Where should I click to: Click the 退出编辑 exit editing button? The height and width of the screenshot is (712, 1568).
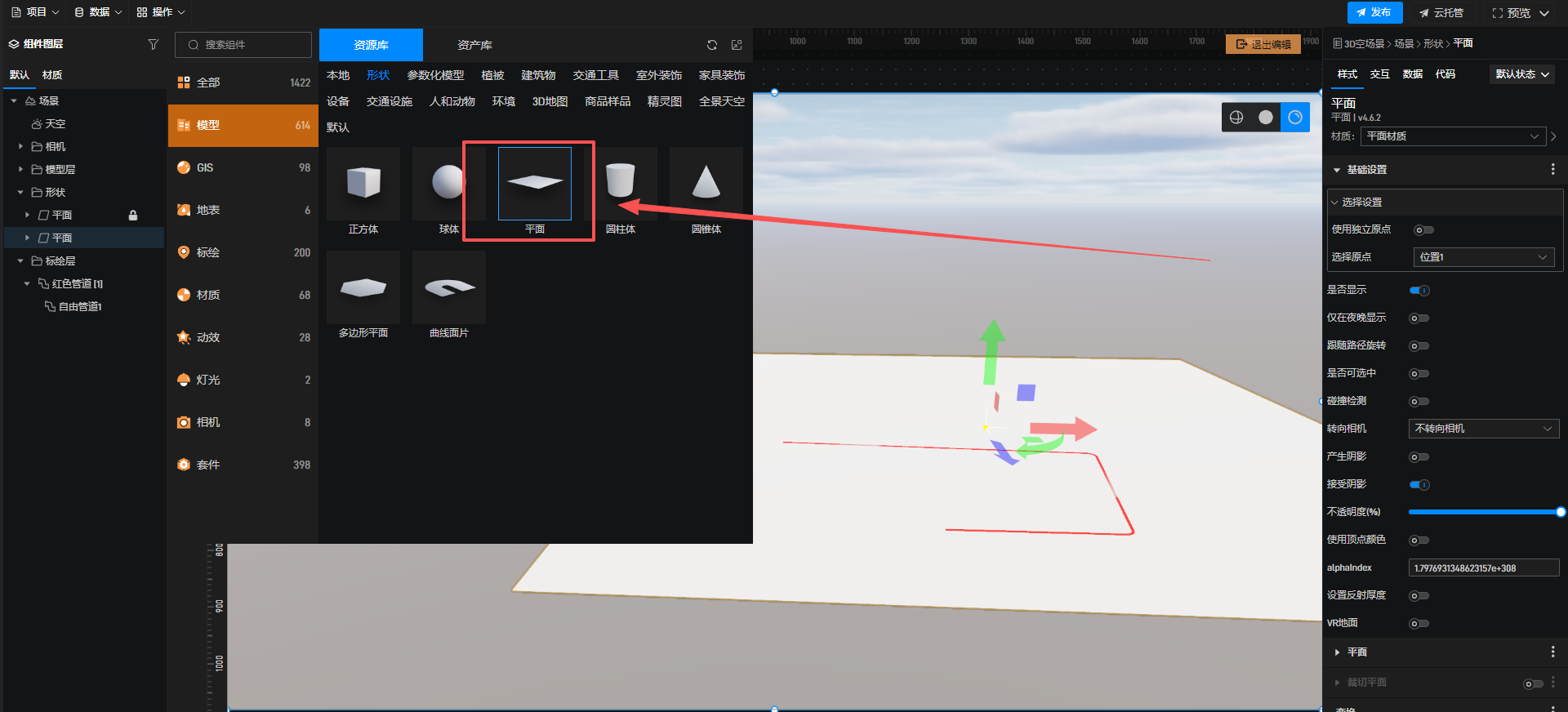pyautogui.click(x=1263, y=44)
